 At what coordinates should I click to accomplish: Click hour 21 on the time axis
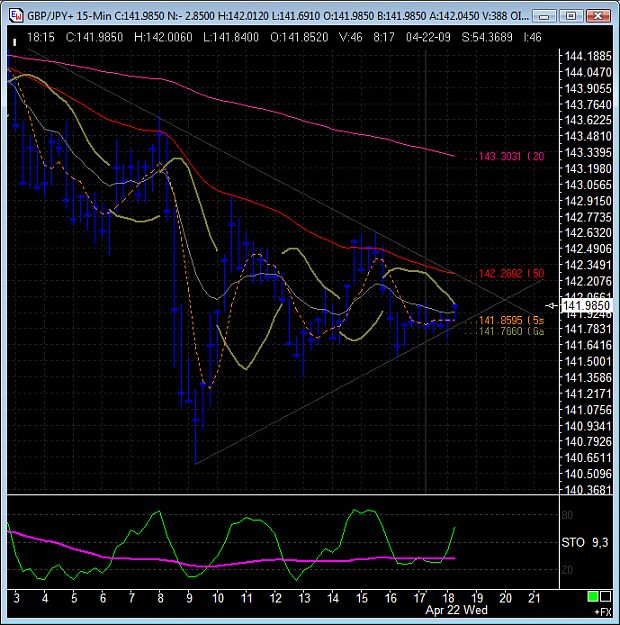534,598
